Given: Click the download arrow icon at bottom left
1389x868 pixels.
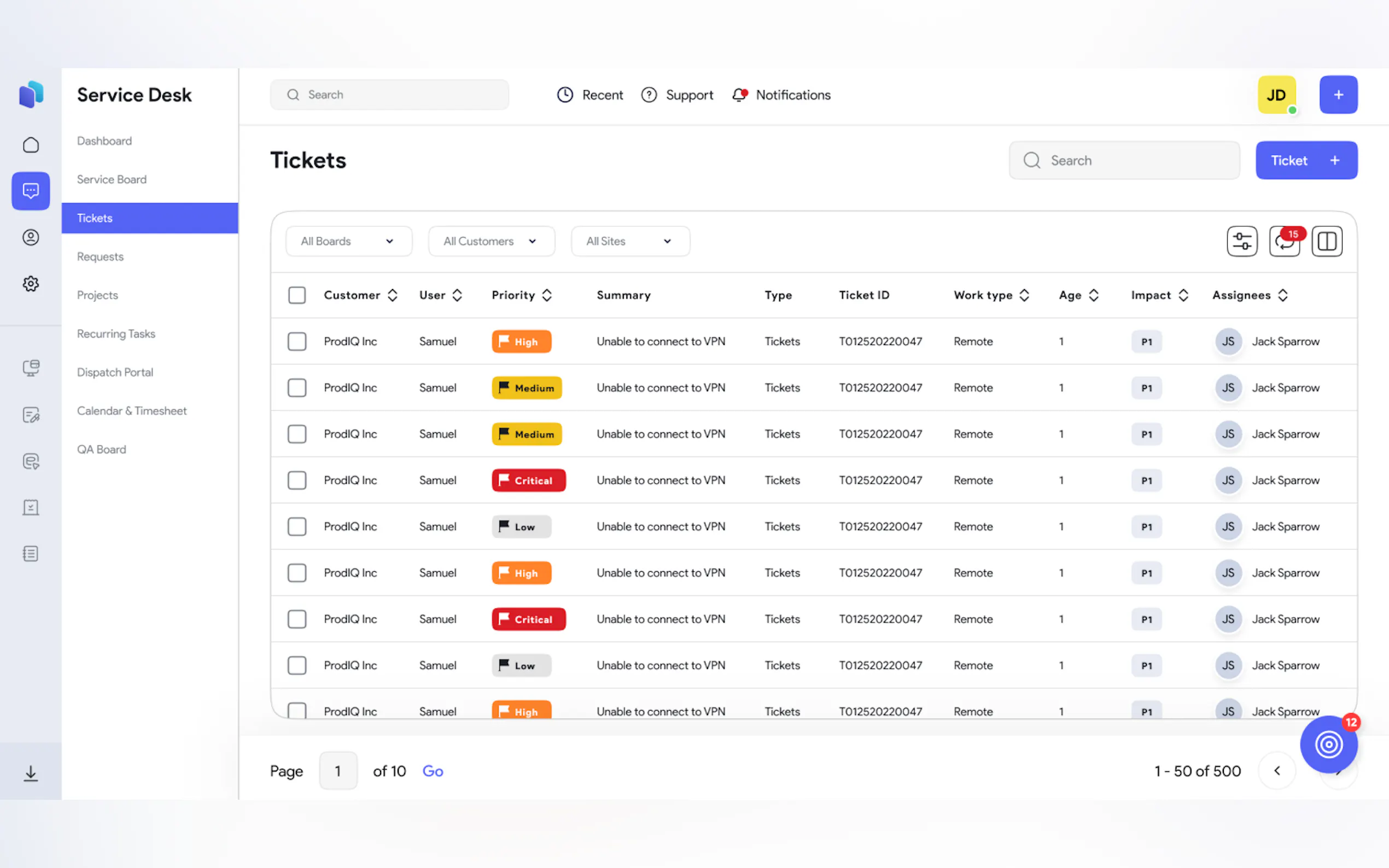Looking at the screenshot, I should tap(31, 773).
